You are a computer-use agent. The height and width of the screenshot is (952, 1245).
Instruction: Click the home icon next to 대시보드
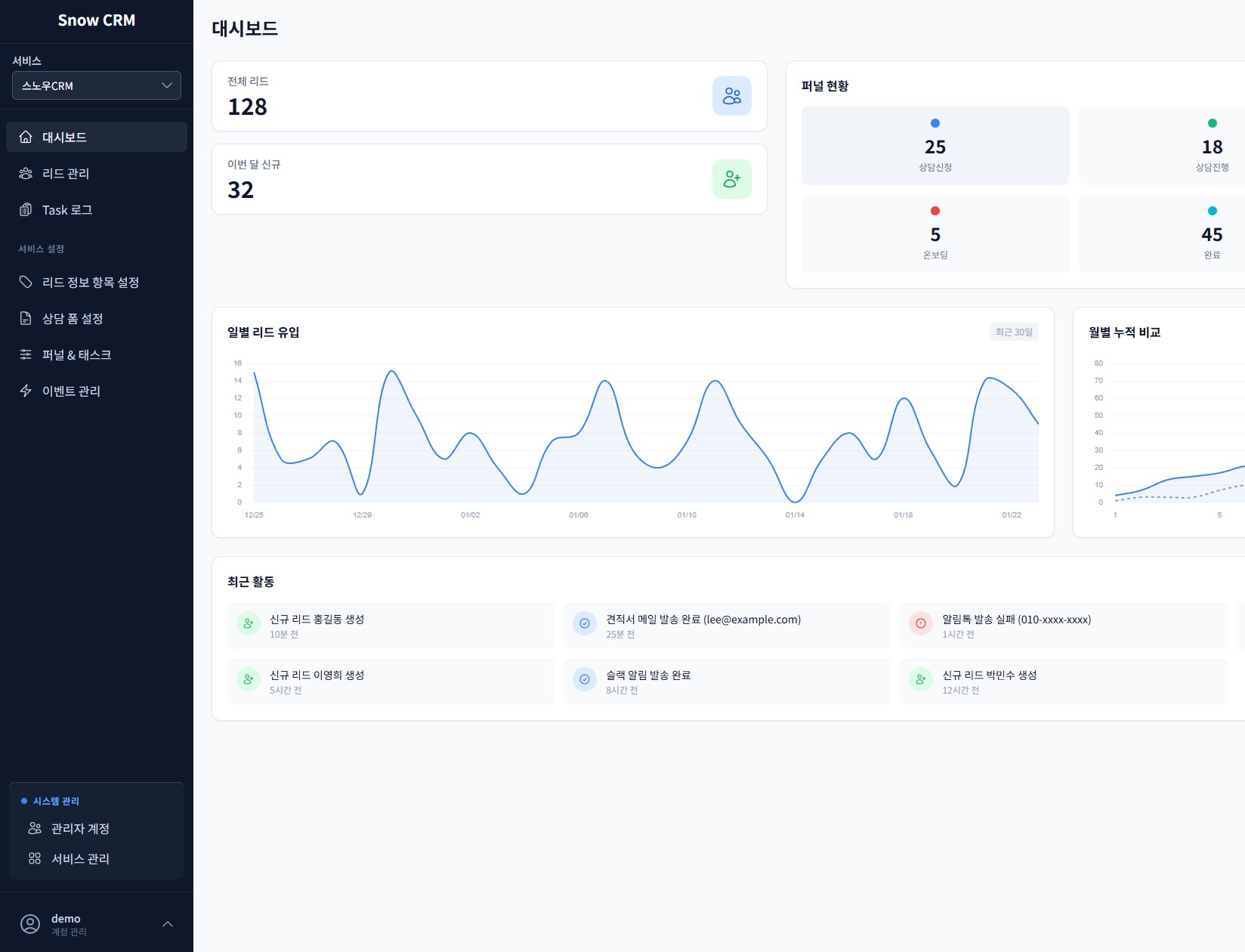(26, 137)
